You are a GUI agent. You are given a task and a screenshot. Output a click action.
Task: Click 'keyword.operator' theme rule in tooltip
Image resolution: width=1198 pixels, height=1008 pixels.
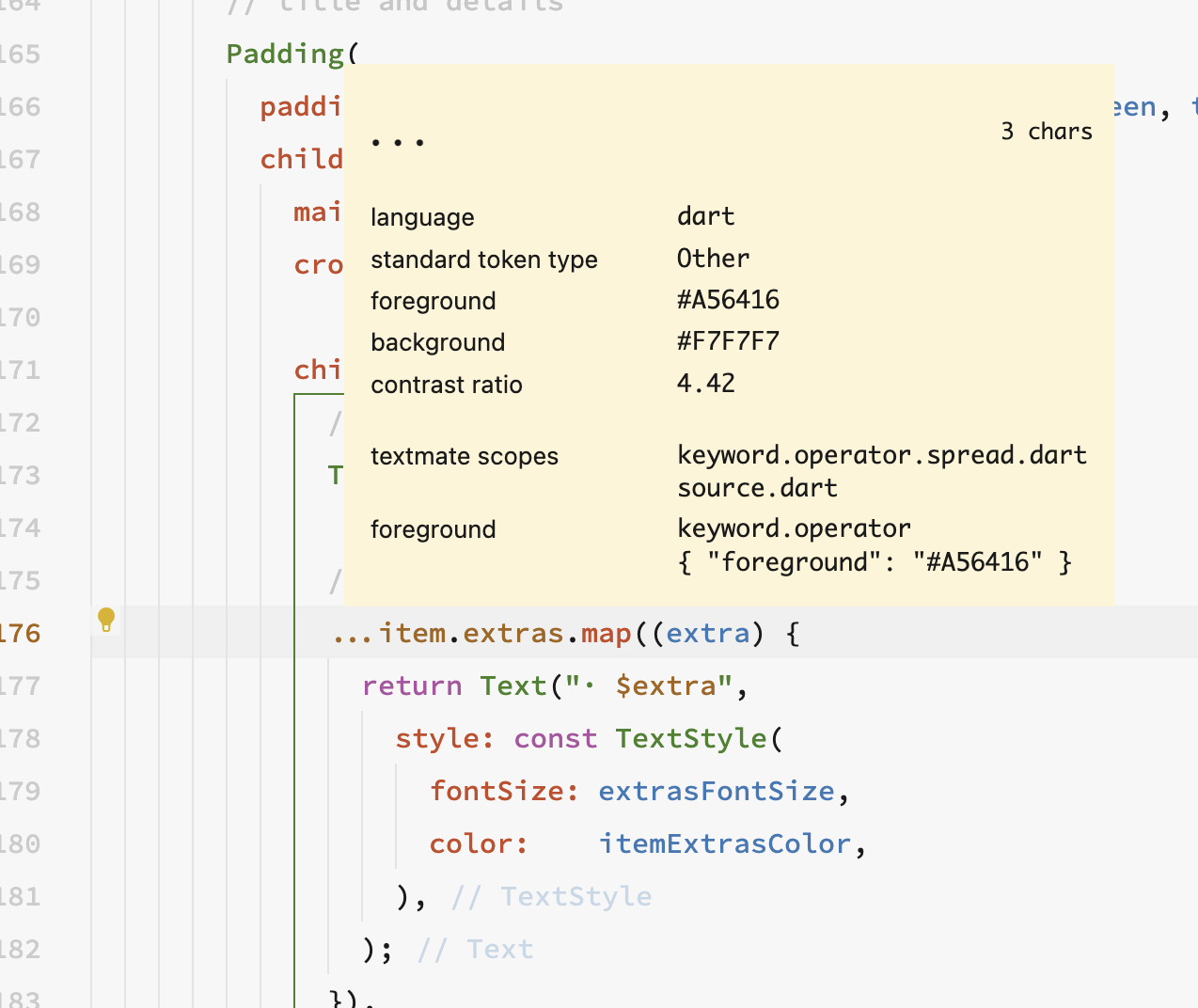coord(794,528)
